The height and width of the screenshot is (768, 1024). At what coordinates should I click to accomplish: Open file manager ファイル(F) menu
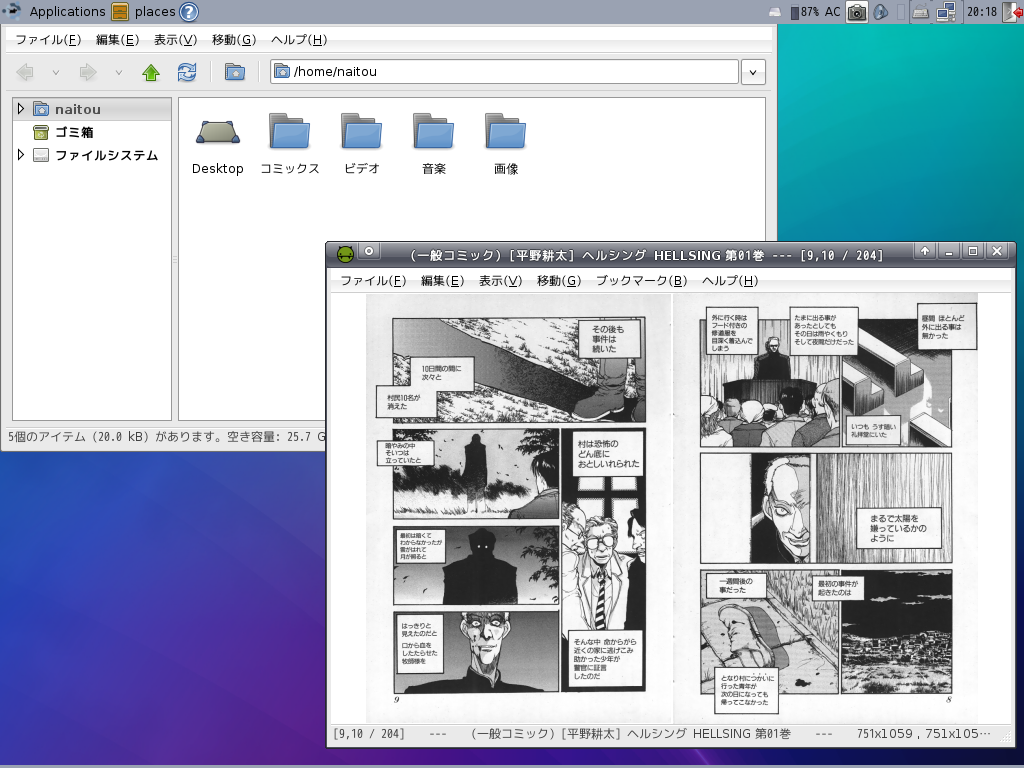pos(48,40)
